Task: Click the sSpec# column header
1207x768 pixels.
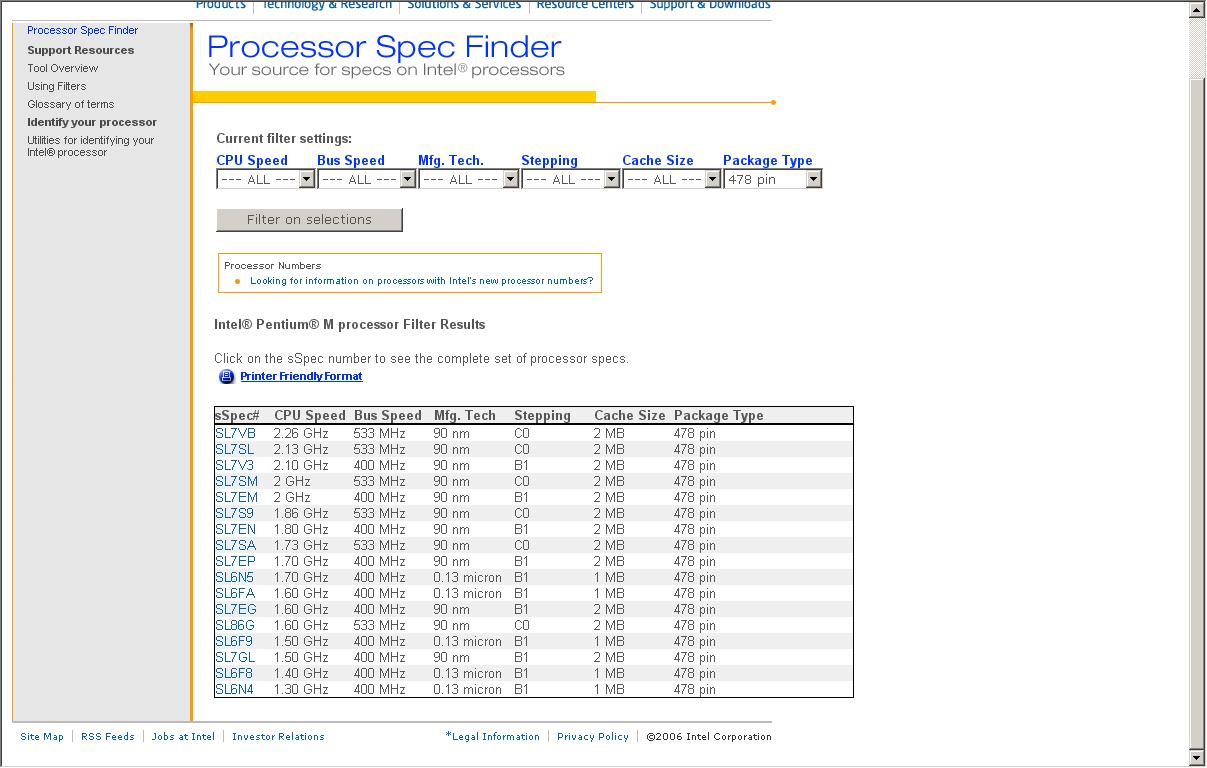Action: pyautogui.click(x=237, y=416)
